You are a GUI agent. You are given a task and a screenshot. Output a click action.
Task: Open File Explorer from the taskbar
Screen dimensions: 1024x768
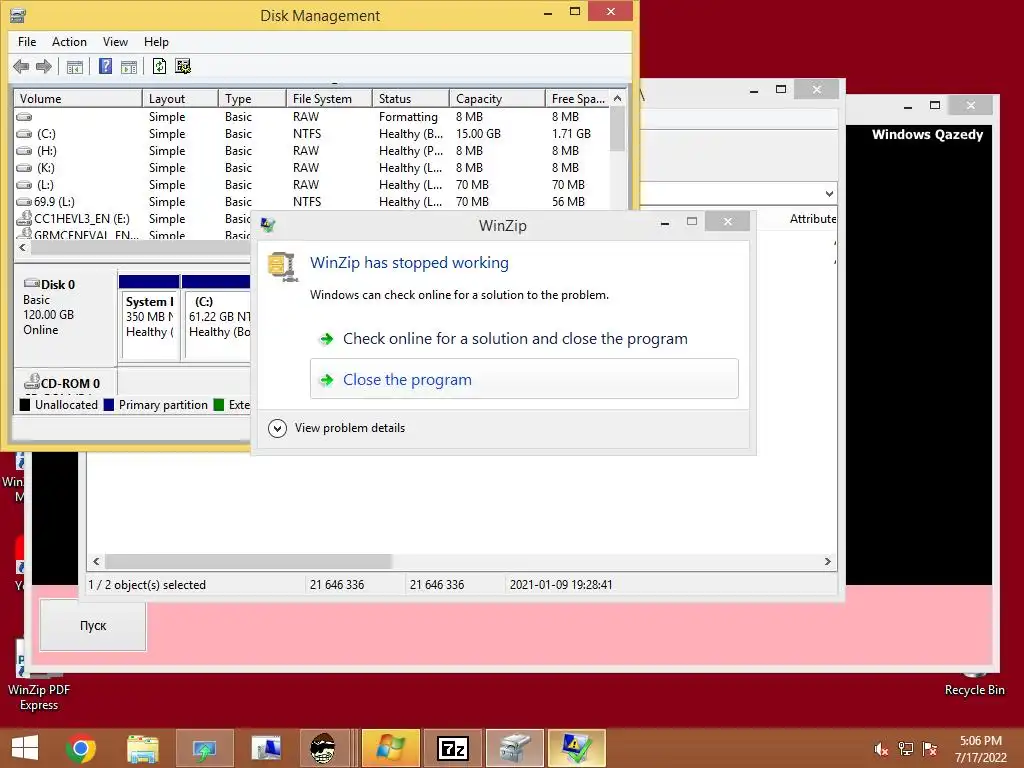click(x=142, y=748)
